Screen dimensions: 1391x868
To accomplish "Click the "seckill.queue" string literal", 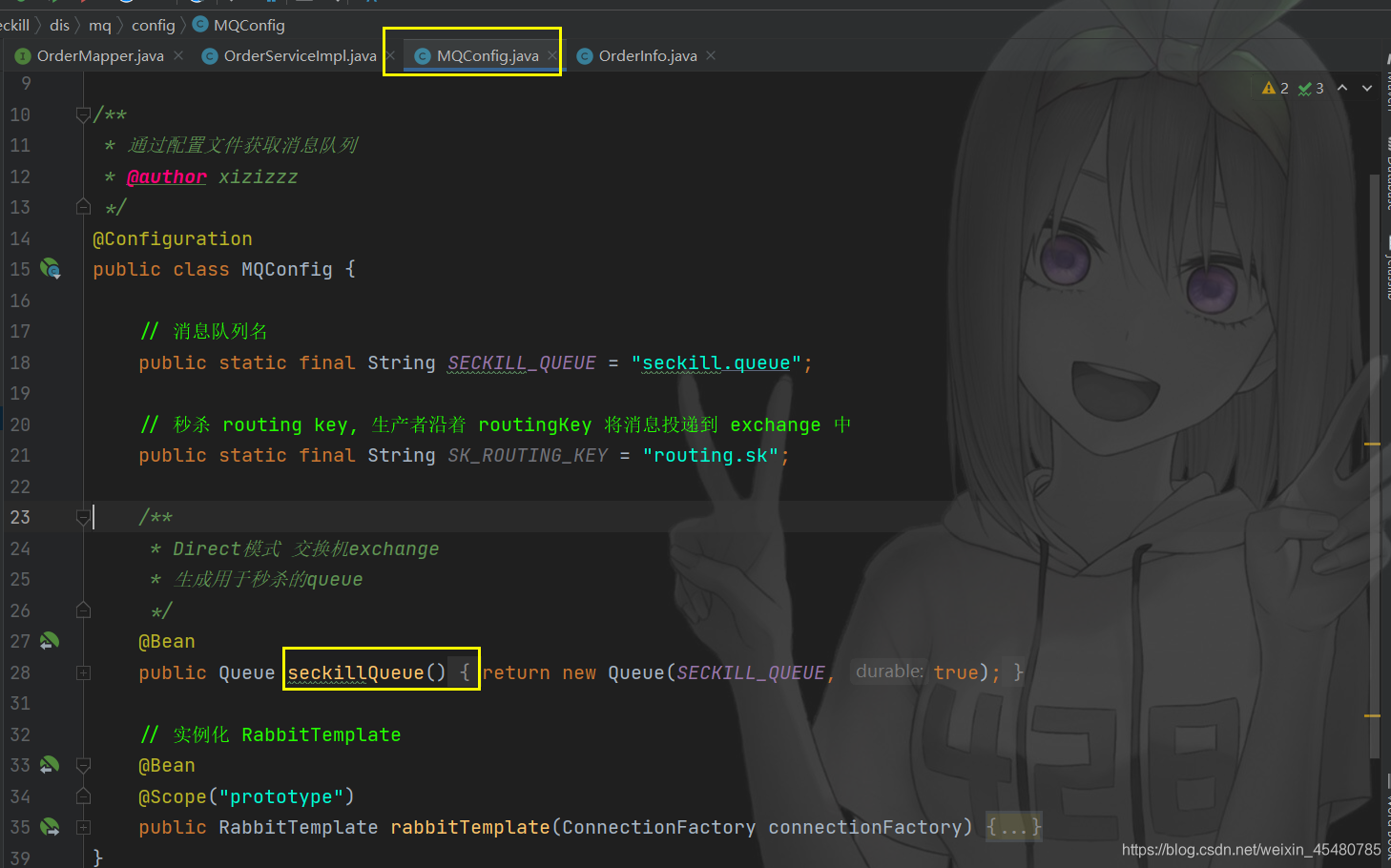I will (716, 362).
